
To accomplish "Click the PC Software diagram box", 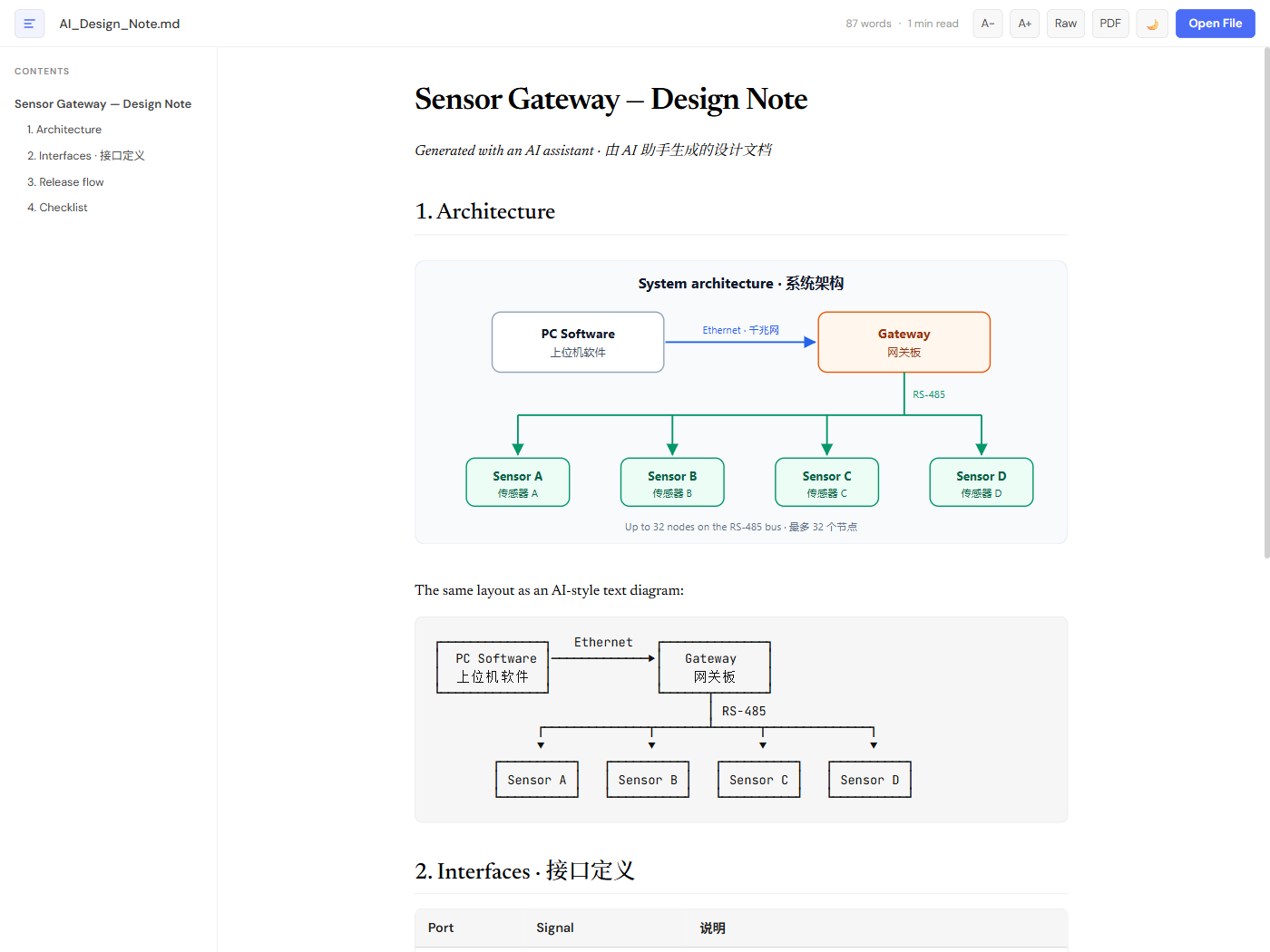I will tap(578, 342).
